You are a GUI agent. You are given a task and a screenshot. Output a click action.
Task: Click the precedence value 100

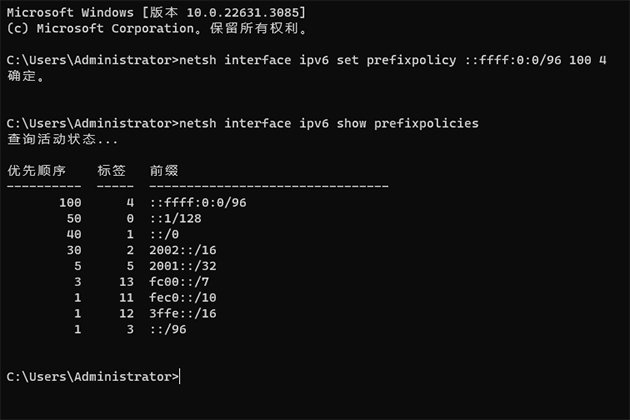[x=70, y=203]
